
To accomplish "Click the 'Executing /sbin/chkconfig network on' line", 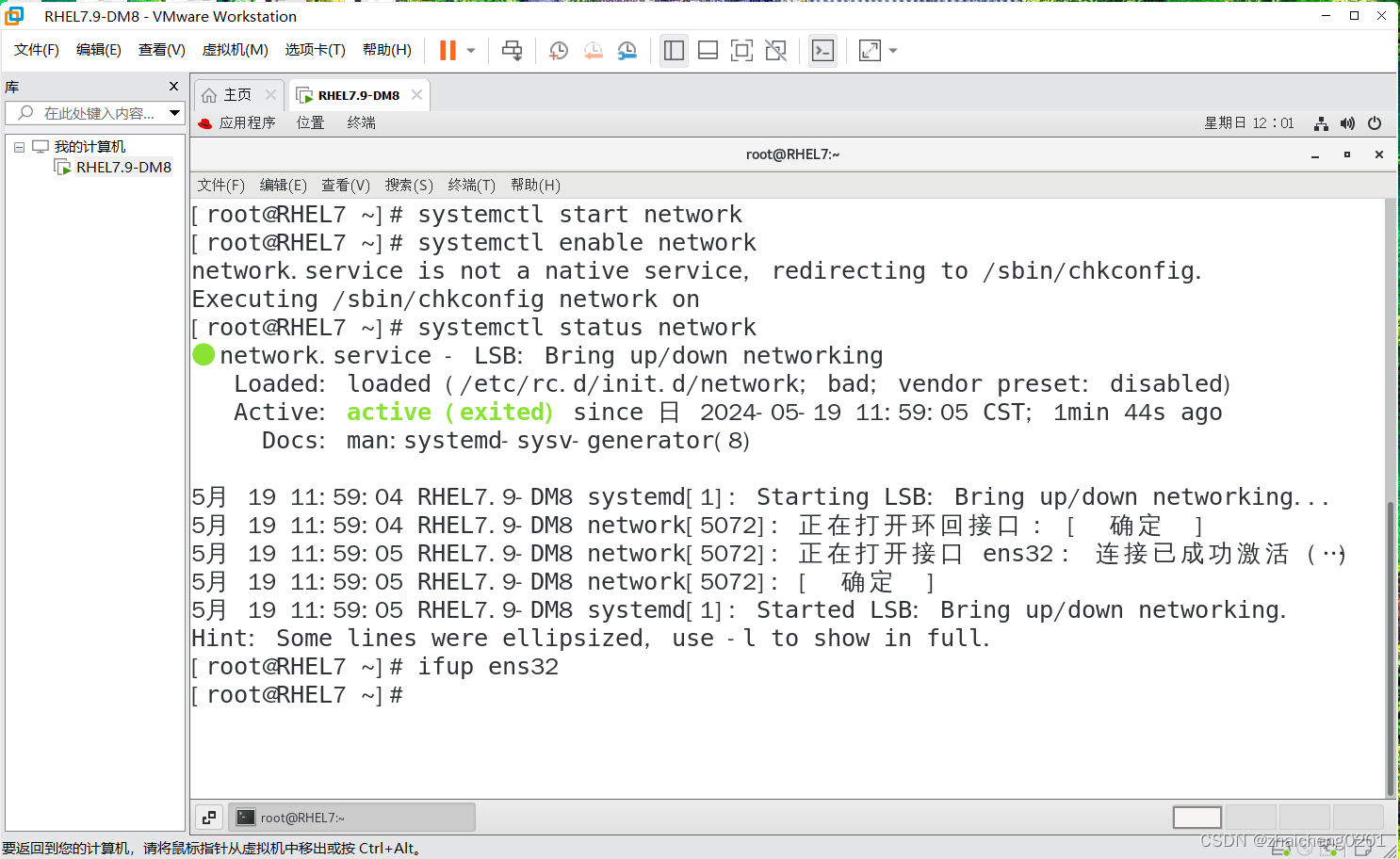I will tap(446, 300).
